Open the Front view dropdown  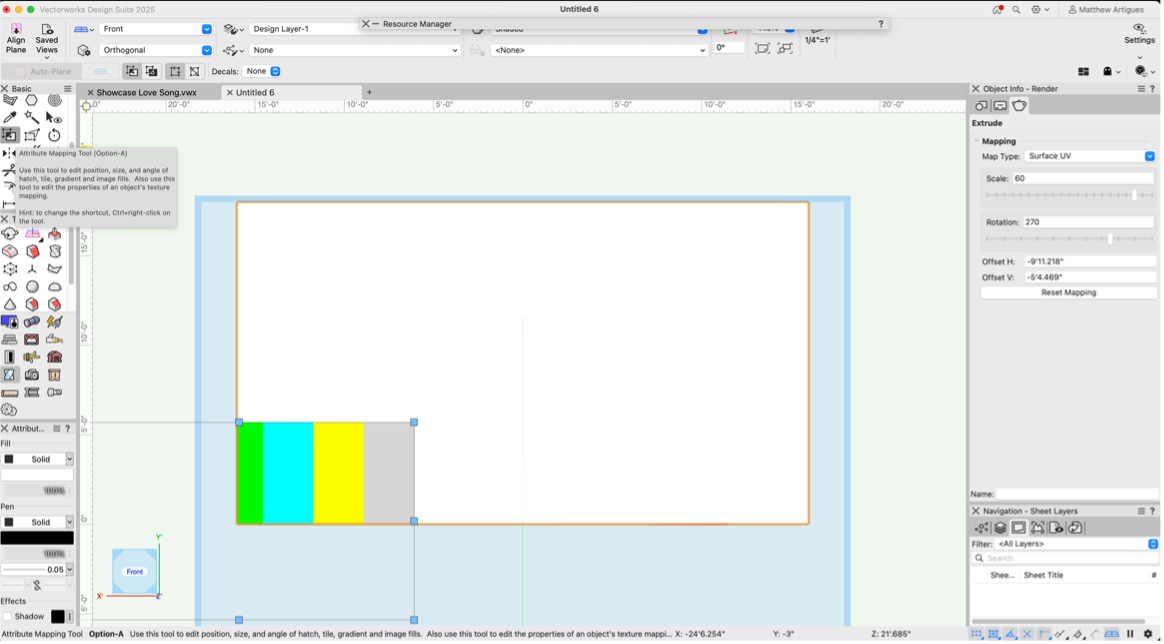tap(156, 29)
